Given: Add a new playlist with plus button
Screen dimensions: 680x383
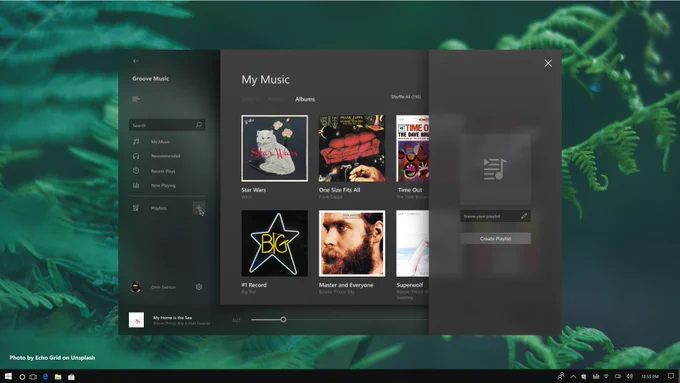Looking at the screenshot, I should pyautogui.click(x=199, y=209).
